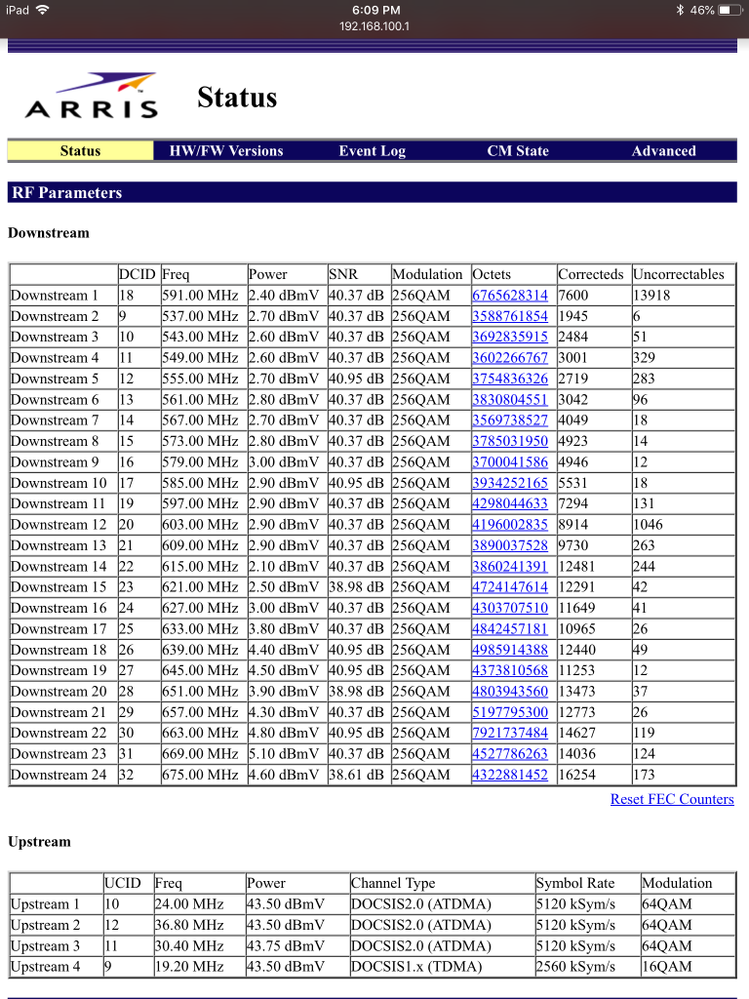Click octets value 3692835915
Viewport: 749px width, 999px height.
tap(510, 337)
